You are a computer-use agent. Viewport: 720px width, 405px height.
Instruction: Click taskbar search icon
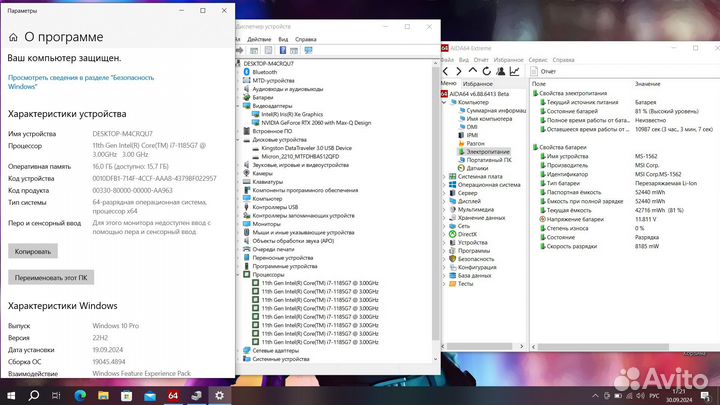(34, 395)
